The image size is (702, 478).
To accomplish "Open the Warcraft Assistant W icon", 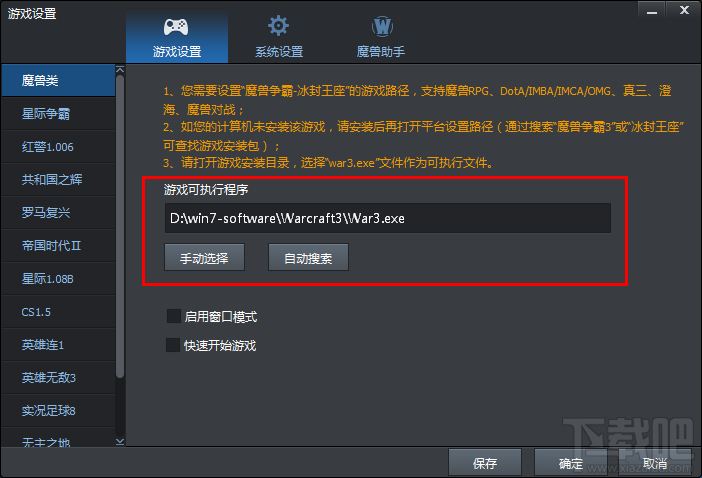I will click(x=382, y=26).
